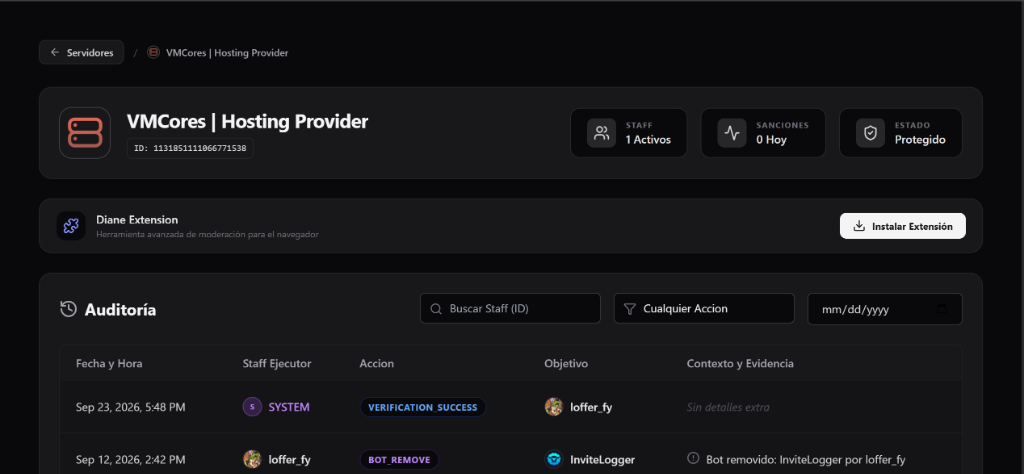Click the Contexto y Evidencia column header
The width and height of the screenshot is (1024, 474).
point(740,364)
